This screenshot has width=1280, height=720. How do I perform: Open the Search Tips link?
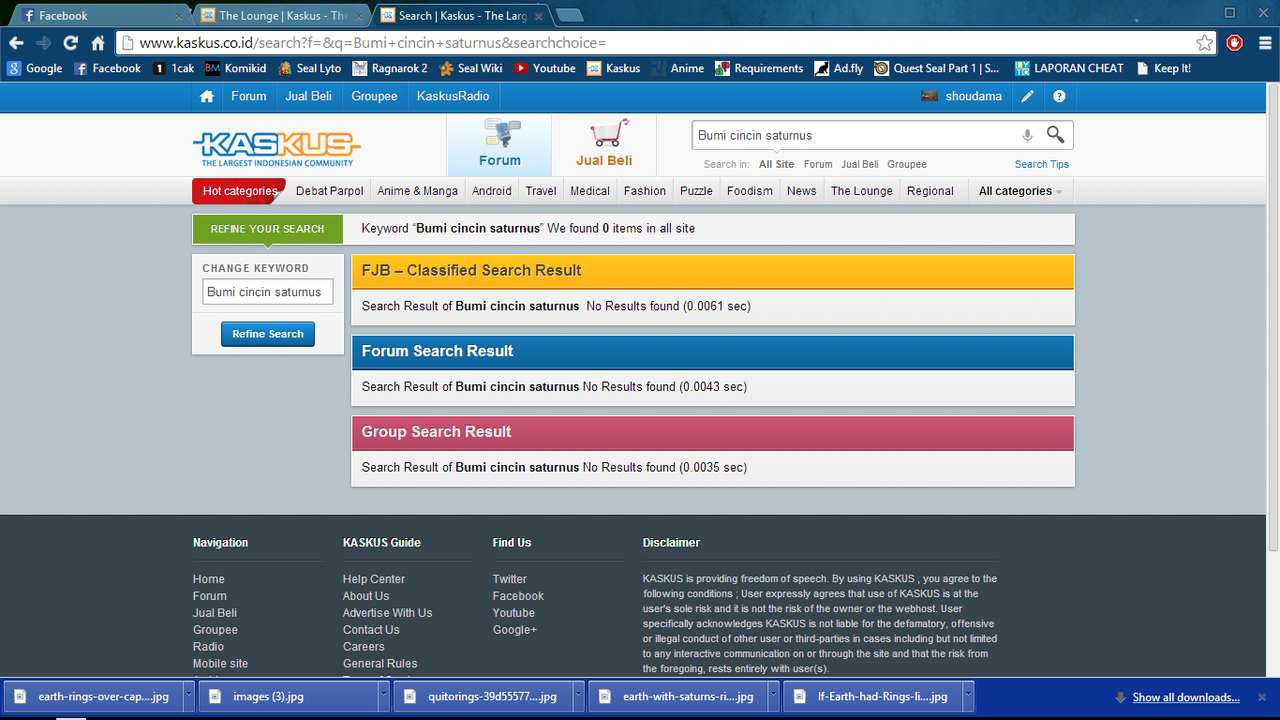coord(1042,164)
